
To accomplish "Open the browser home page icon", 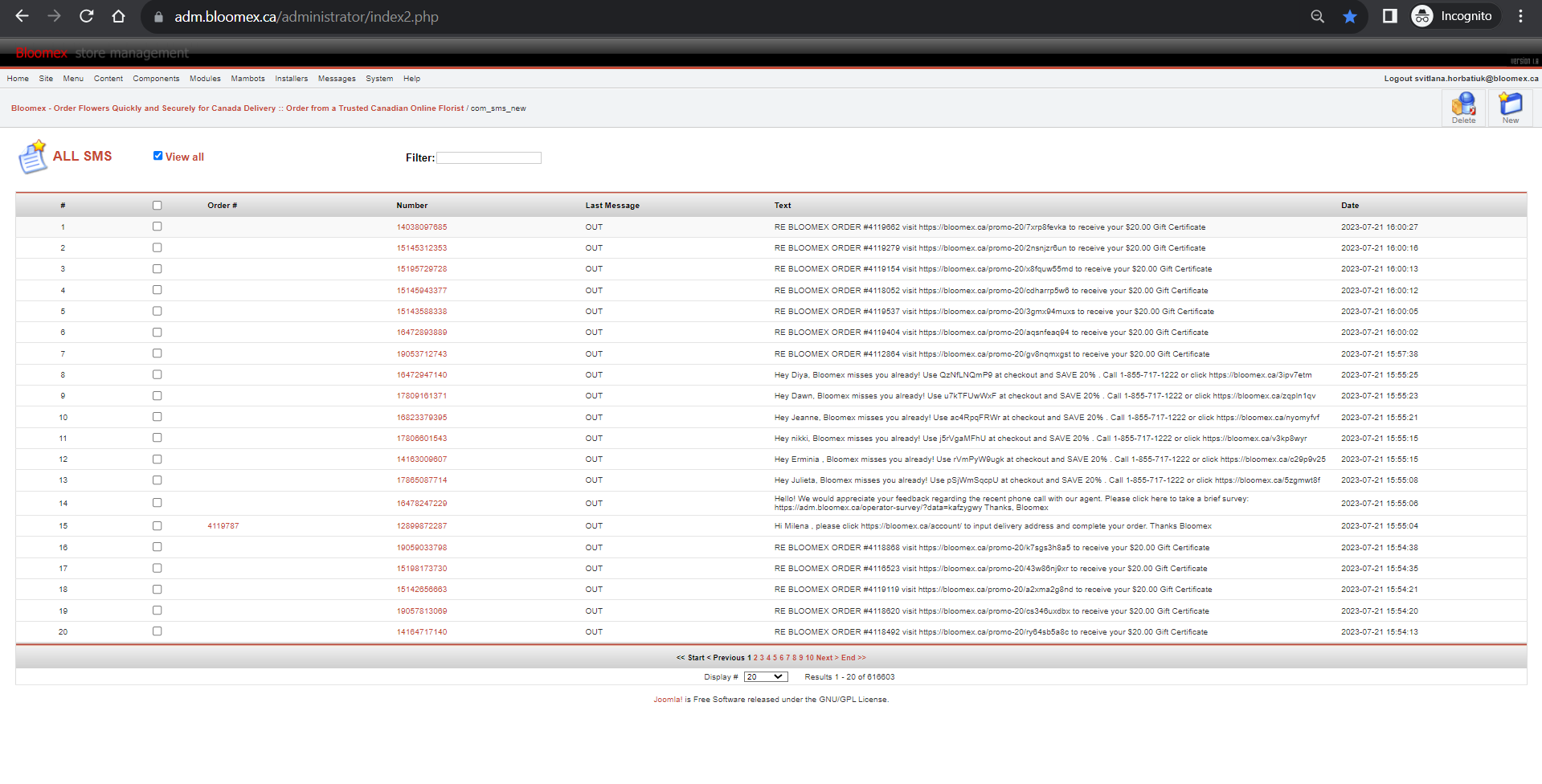I will (118, 16).
